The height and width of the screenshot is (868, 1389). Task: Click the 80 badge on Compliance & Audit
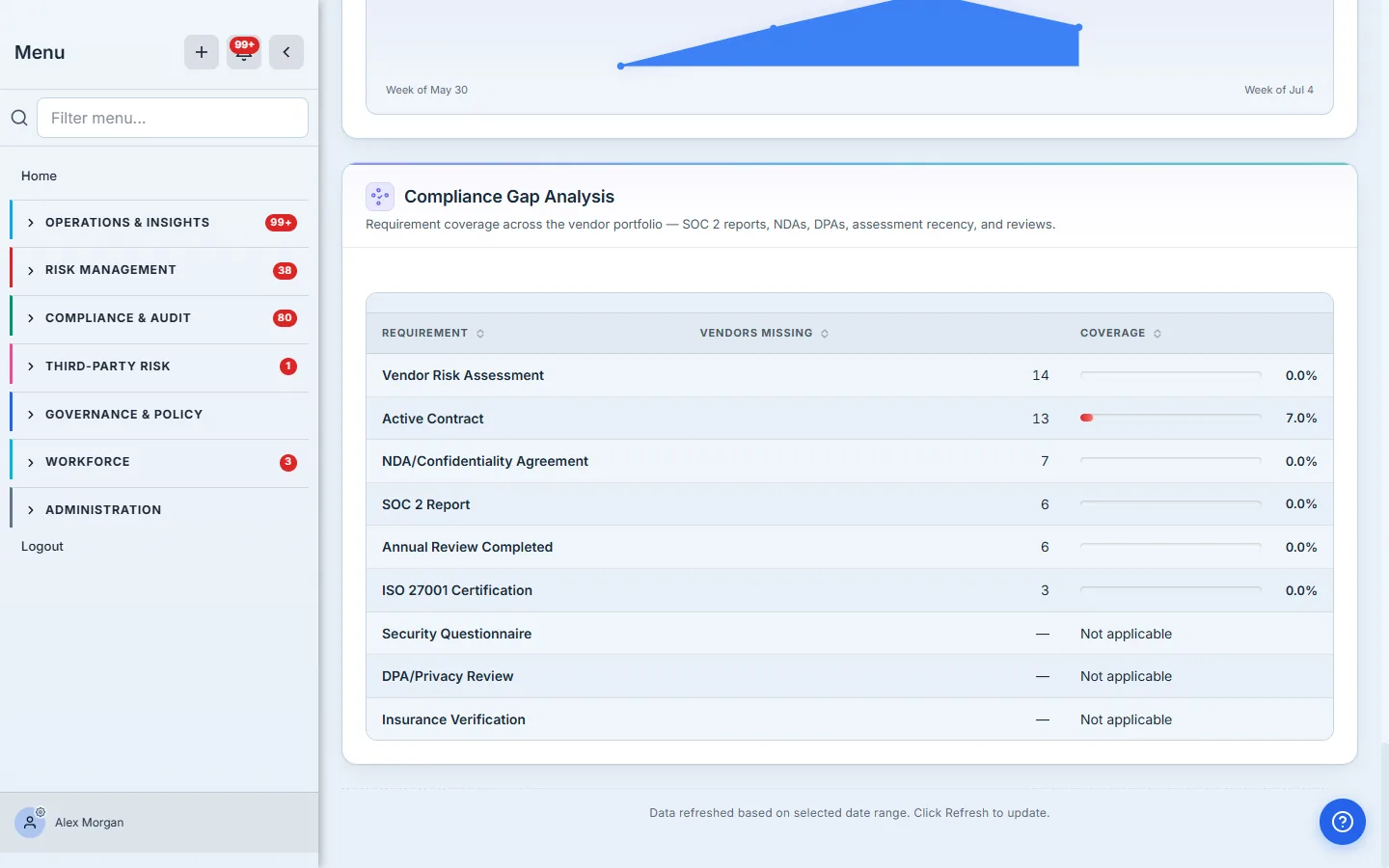285,318
